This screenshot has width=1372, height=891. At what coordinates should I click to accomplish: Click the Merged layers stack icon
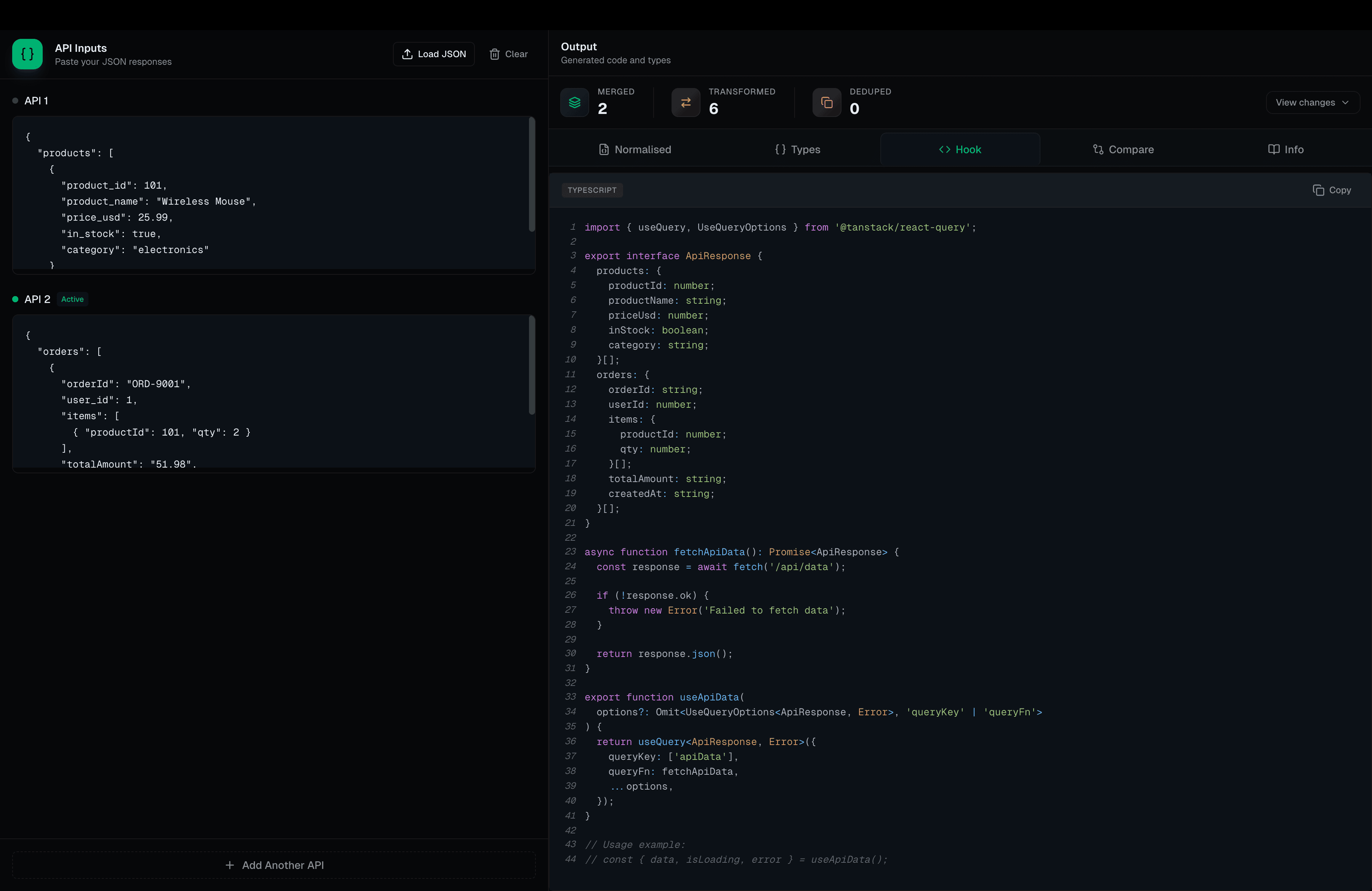(574, 103)
